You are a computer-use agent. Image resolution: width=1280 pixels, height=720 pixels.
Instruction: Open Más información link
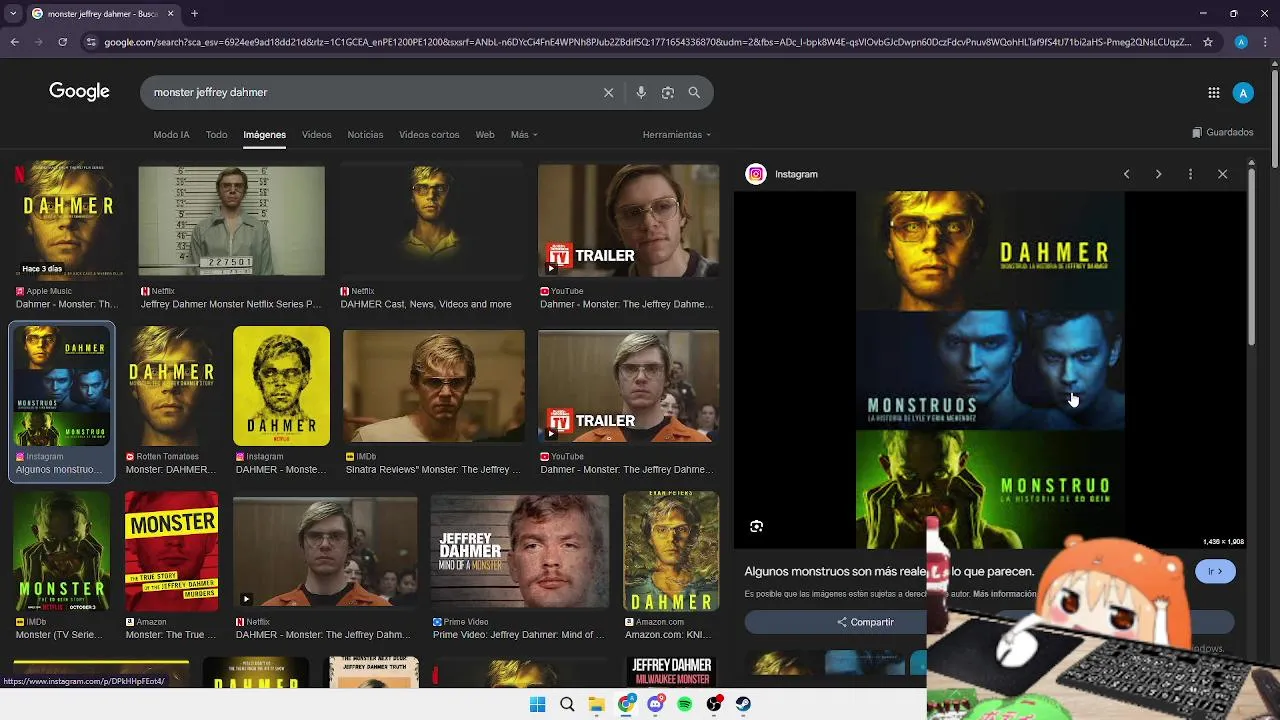[x=1004, y=594]
